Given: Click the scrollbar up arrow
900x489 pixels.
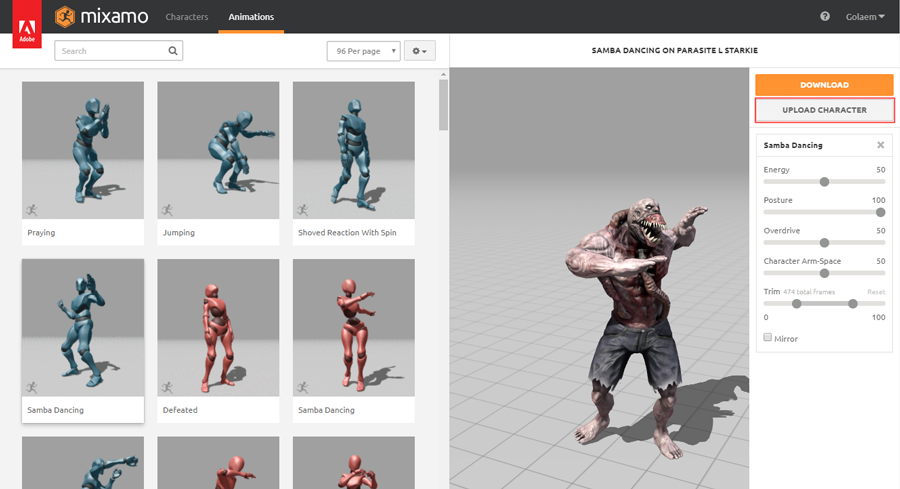Looking at the screenshot, I should point(443,75).
